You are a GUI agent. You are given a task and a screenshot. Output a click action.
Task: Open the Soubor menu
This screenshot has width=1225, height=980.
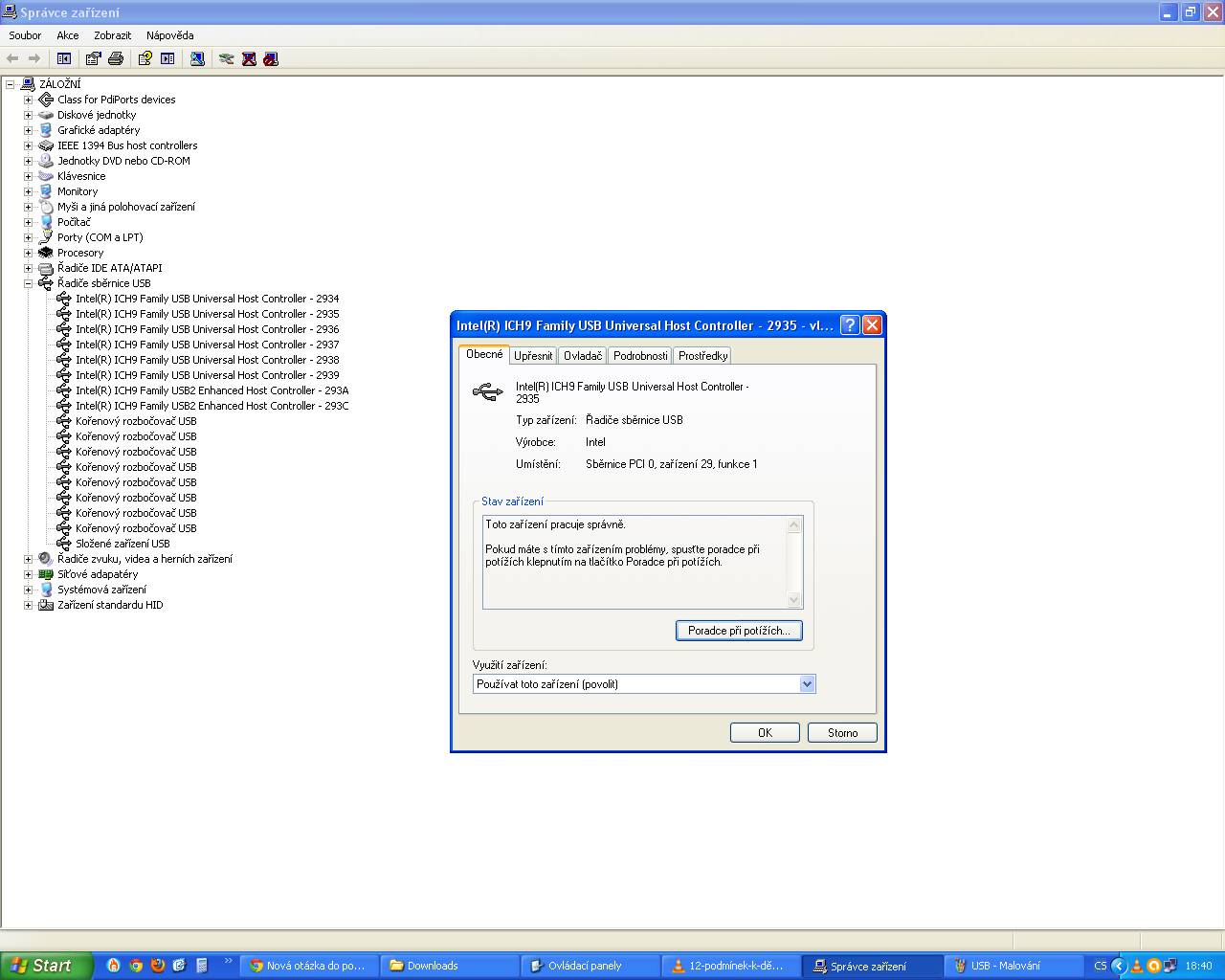coord(25,35)
